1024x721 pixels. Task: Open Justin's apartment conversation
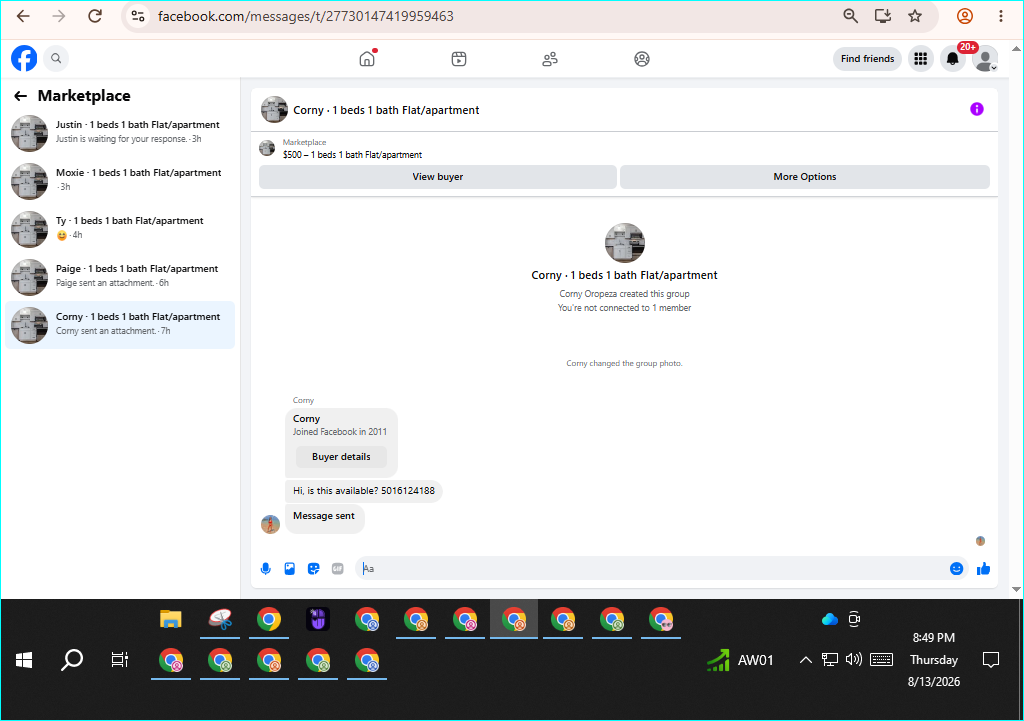pyautogui.click(x=120, y=133)
